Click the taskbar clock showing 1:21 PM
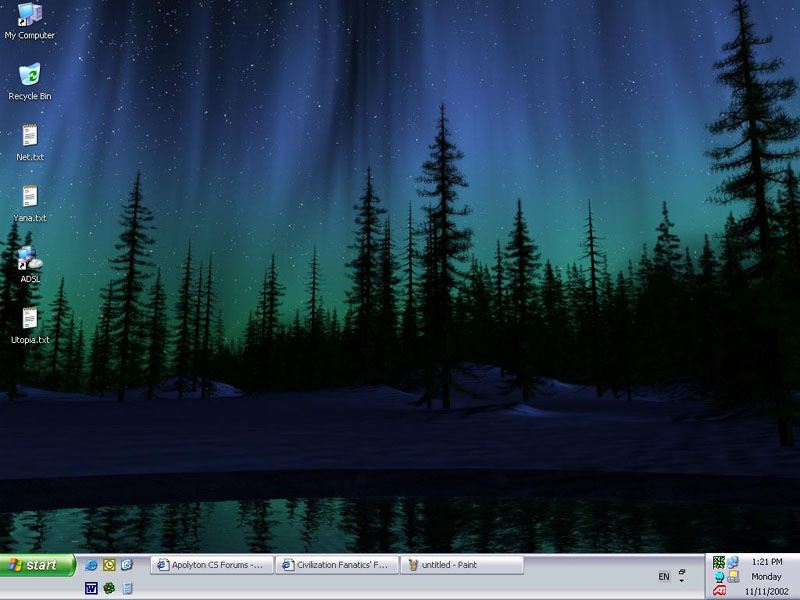Screen dimensions: 800x600 click(767, 562)
